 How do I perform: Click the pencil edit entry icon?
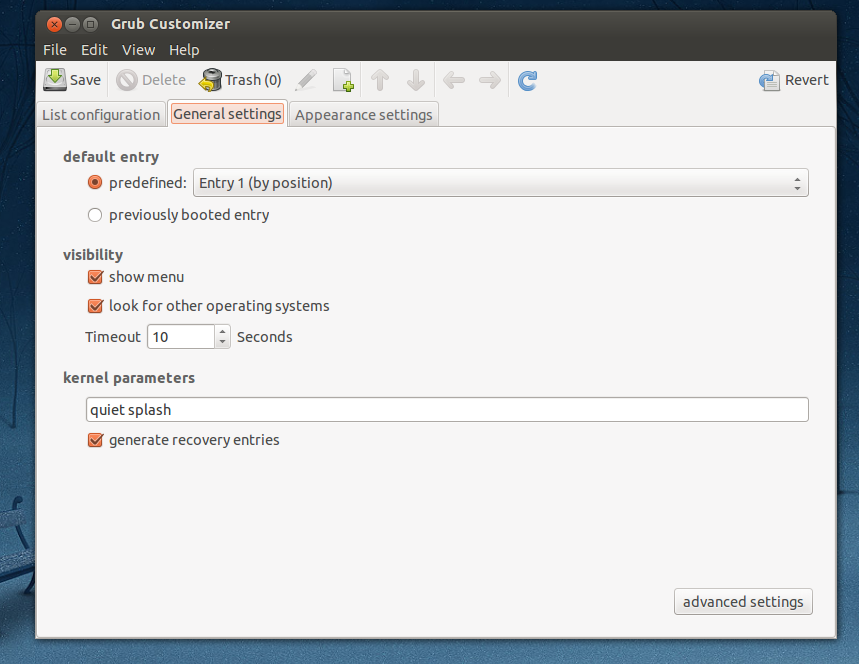click(x=306, y=80)
